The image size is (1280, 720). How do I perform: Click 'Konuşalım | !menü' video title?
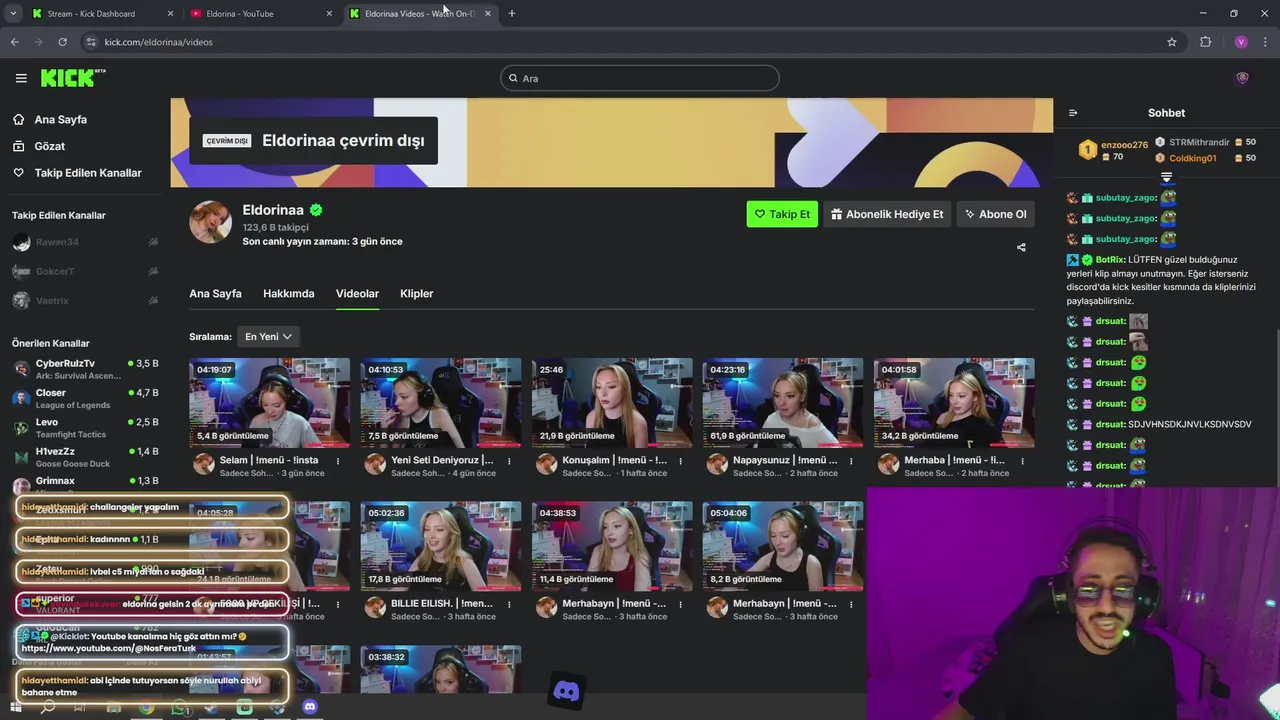[x=614, y=460]
